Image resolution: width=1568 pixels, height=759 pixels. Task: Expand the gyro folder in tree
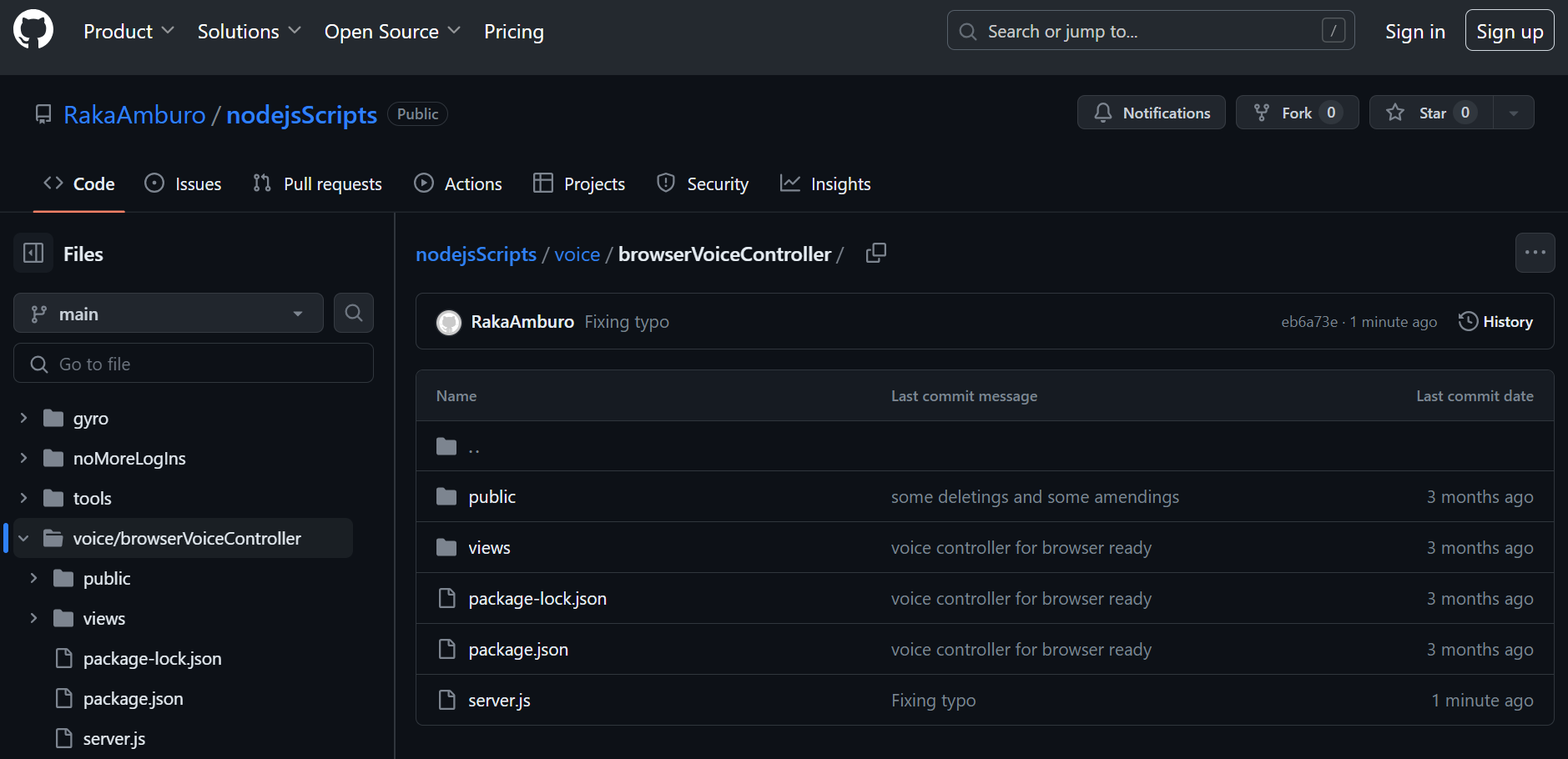(24, 418)
